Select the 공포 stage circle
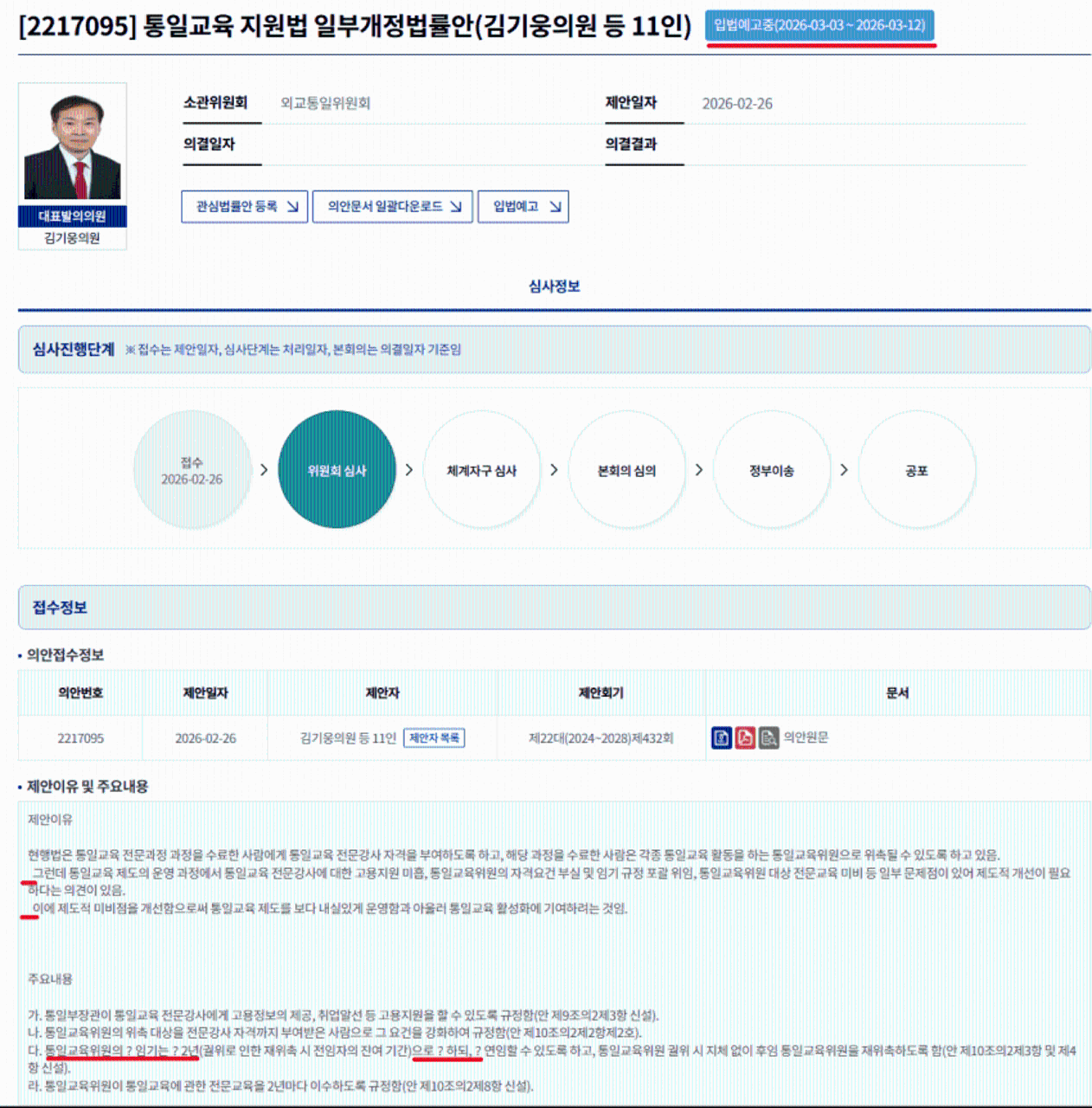Image resolution: width=1092 pixels, height=1108 pixels. point(916,470)
